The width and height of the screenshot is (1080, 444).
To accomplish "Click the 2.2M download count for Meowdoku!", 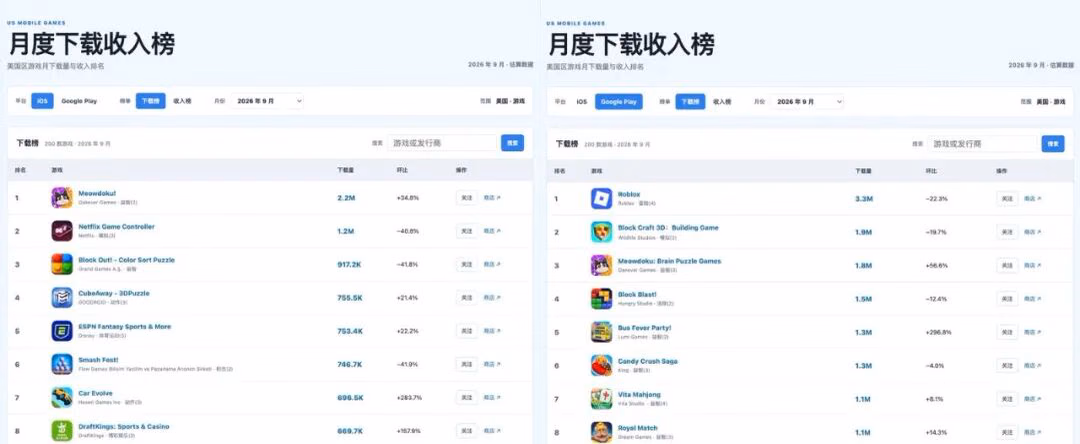I will pyautogui.click(x=345, y=198).
